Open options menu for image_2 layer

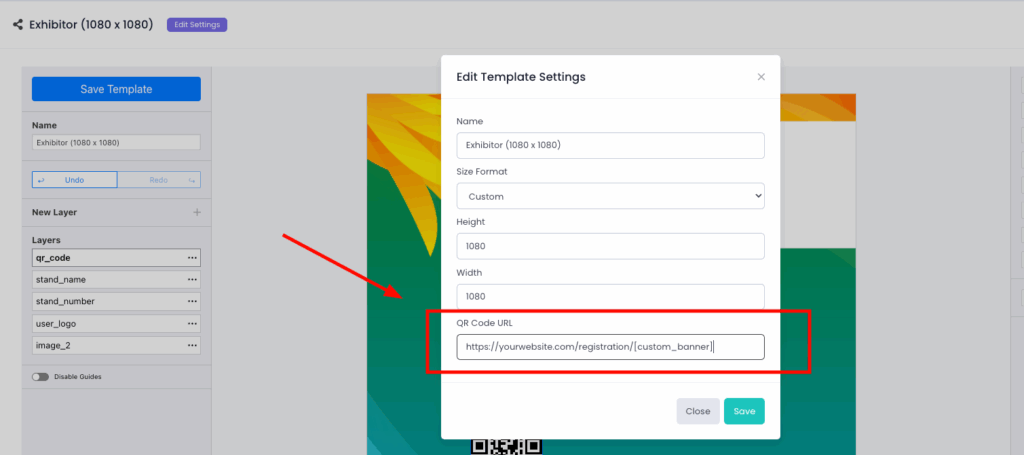click(x=192, y=346)
